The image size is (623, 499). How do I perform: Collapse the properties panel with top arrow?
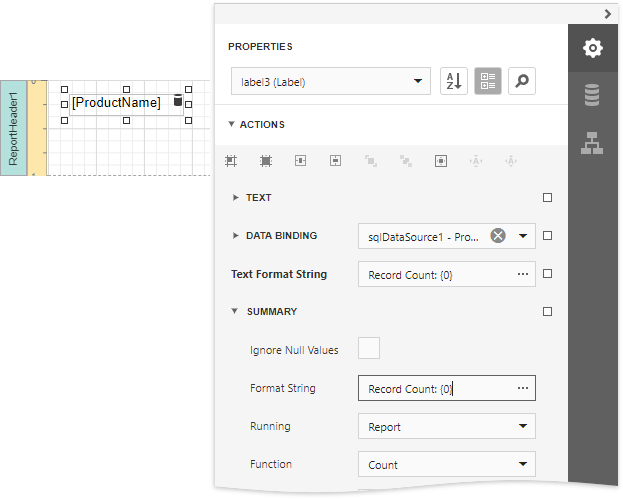coord(607,13)
